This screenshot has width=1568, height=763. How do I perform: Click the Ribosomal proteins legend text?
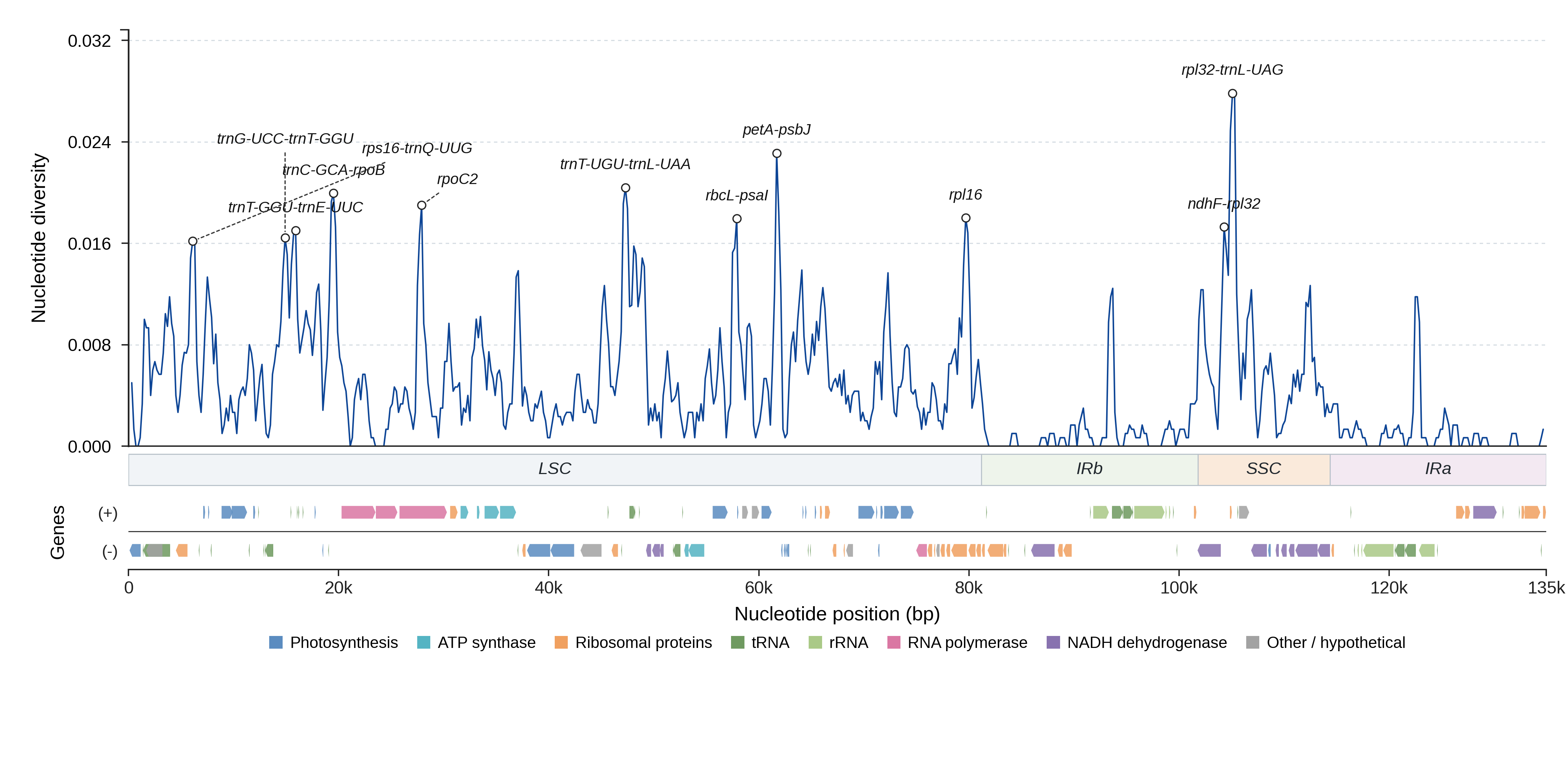(x=643, y=642)
